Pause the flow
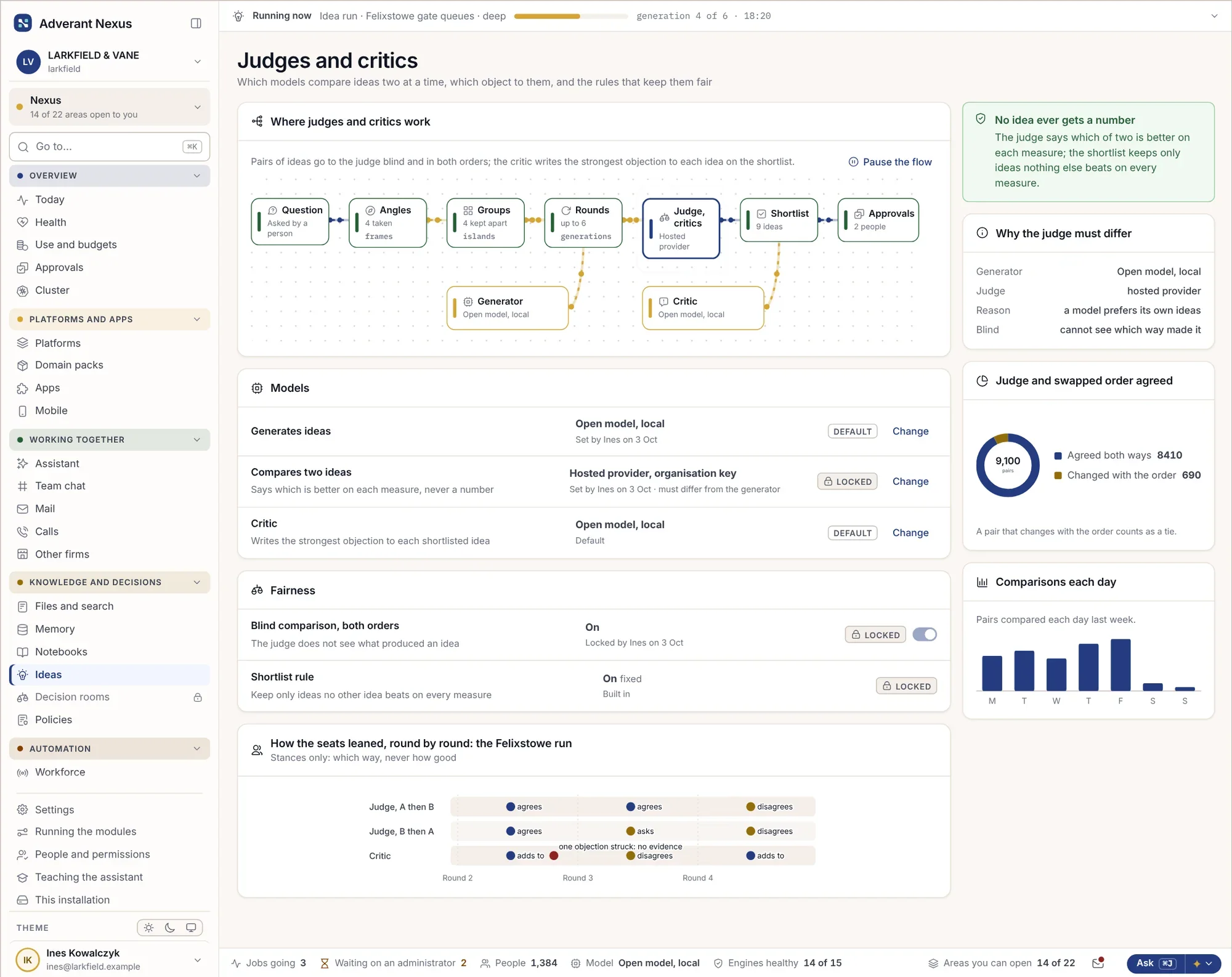 pos(890,162)
